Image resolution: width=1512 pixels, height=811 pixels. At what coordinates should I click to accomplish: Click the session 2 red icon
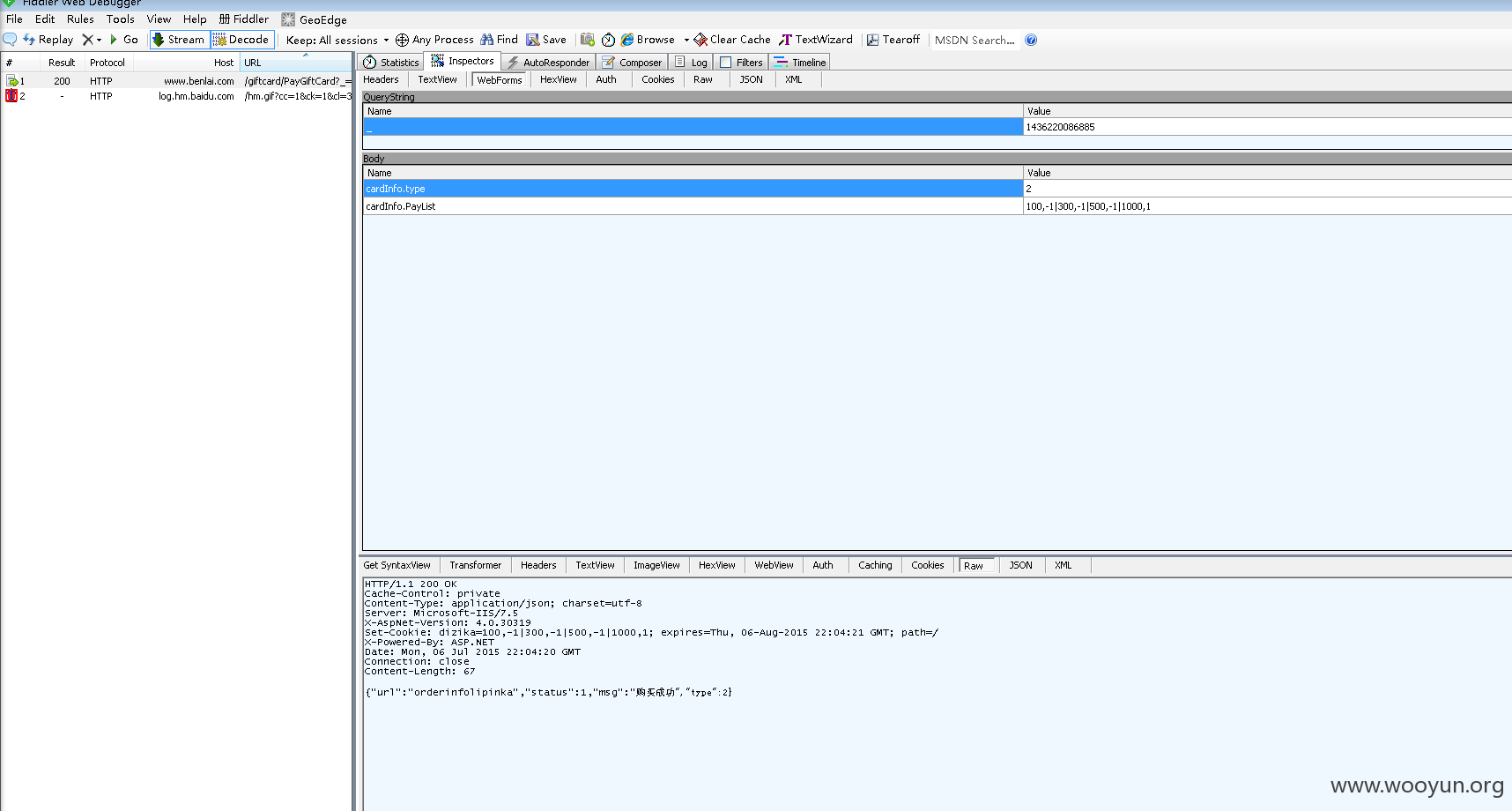pyautogui.click(x=11, y=96)
